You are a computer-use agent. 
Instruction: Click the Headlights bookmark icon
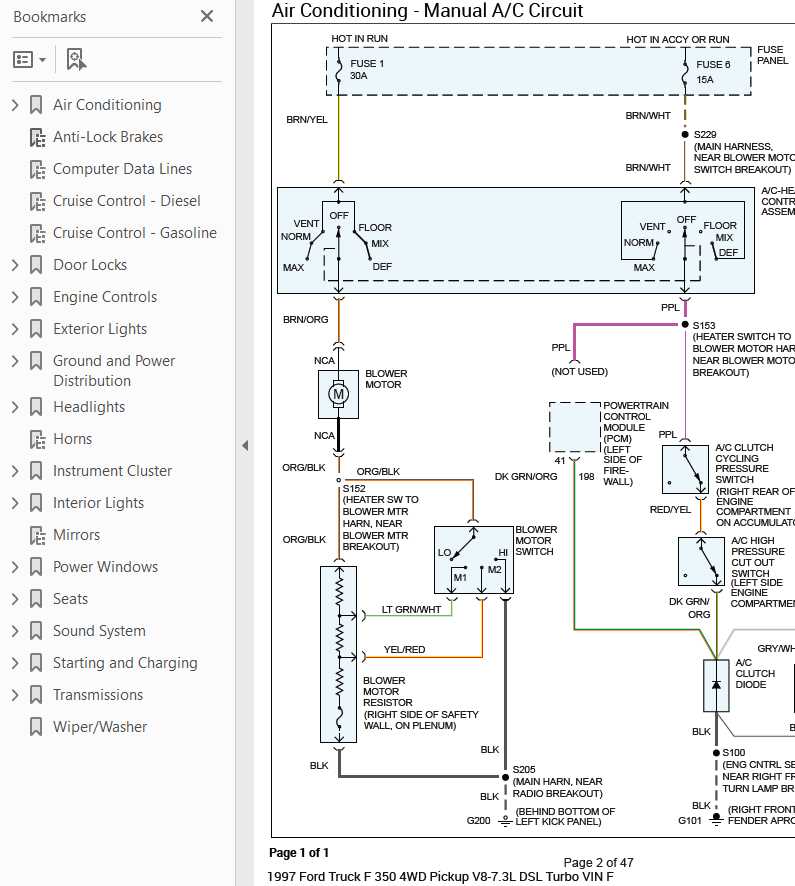coord(36,407)
